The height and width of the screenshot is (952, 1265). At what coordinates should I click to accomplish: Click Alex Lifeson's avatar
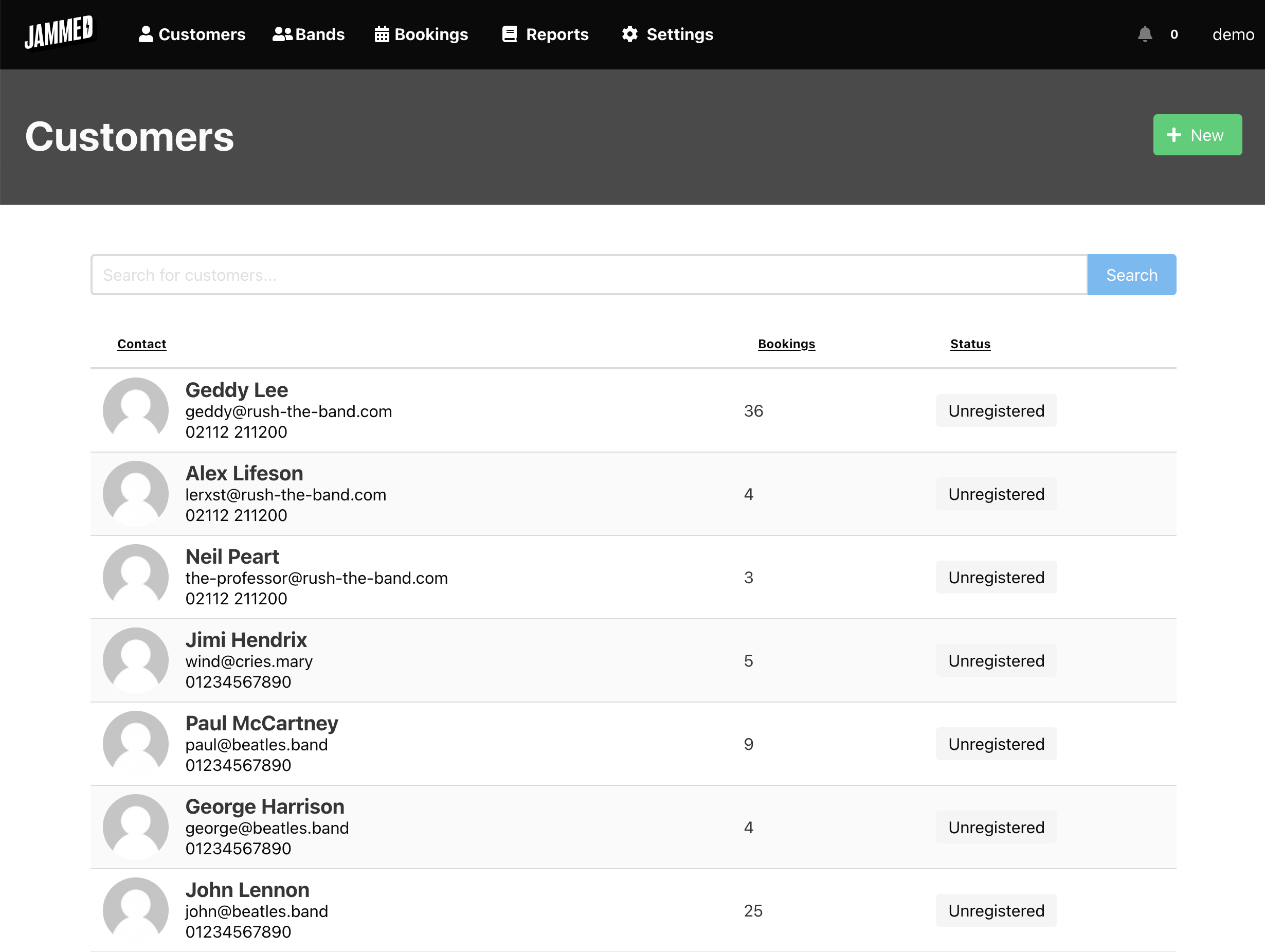point(136,494)
